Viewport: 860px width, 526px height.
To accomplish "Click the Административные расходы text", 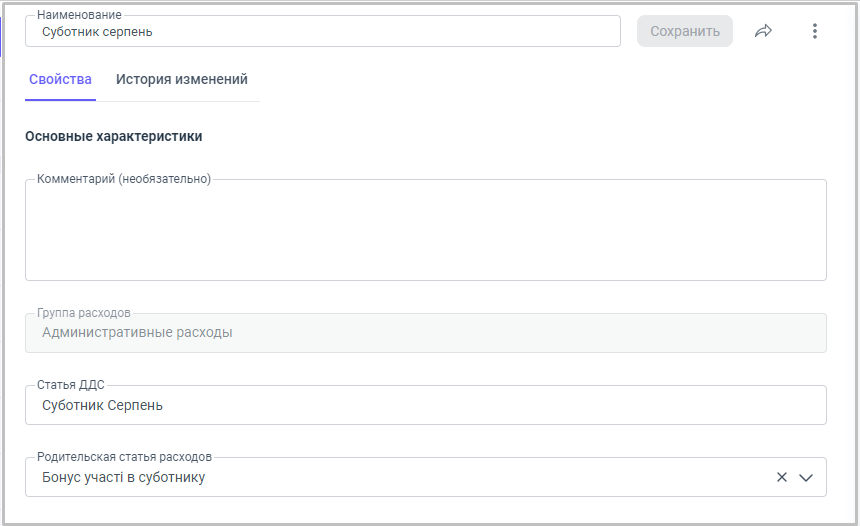I will 137,333.
